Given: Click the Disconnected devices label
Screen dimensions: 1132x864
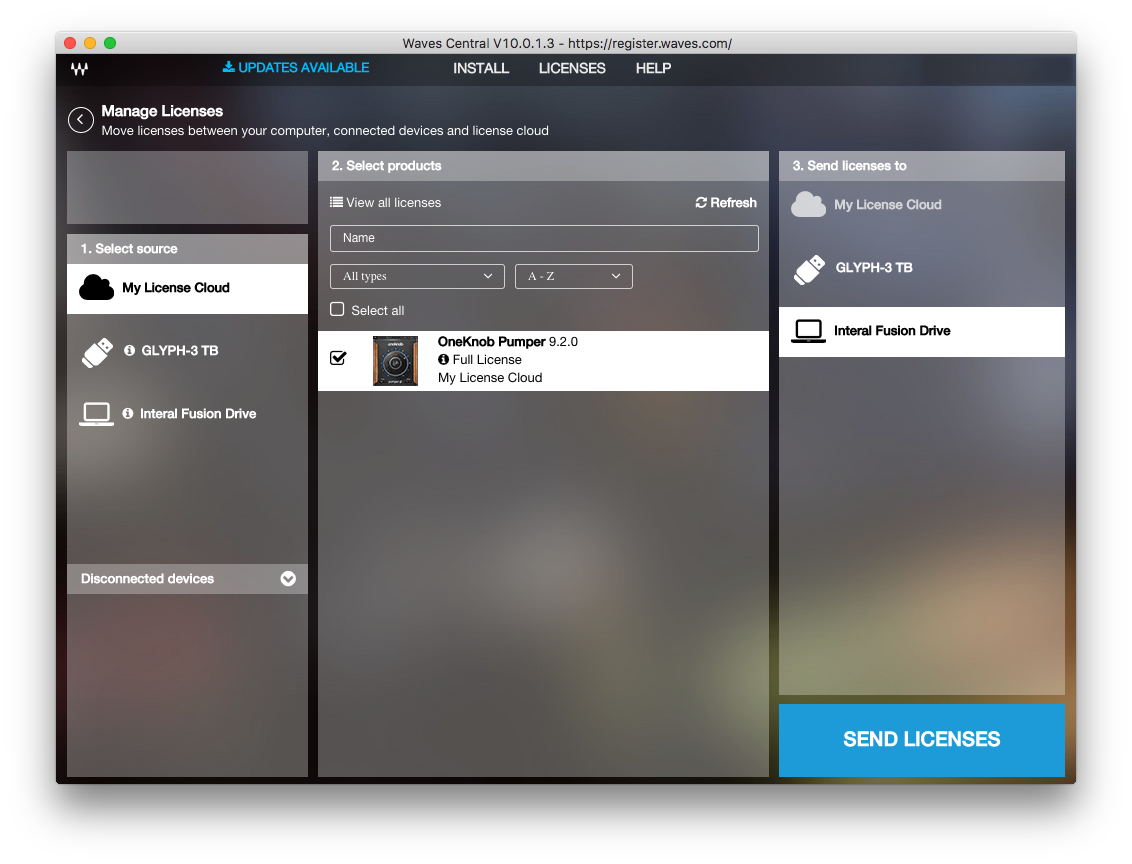Looking at the screenshot, I should [x=147, y=579].
